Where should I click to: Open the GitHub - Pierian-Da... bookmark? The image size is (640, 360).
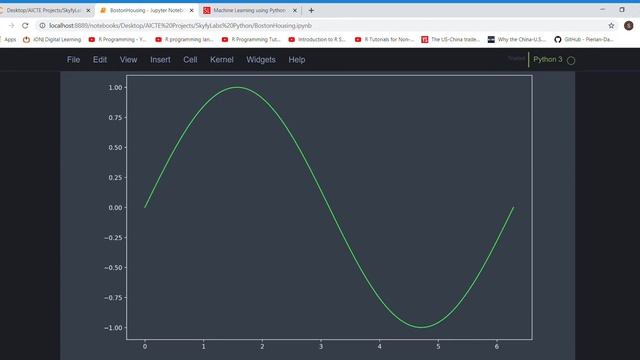[x=584, y=39]
